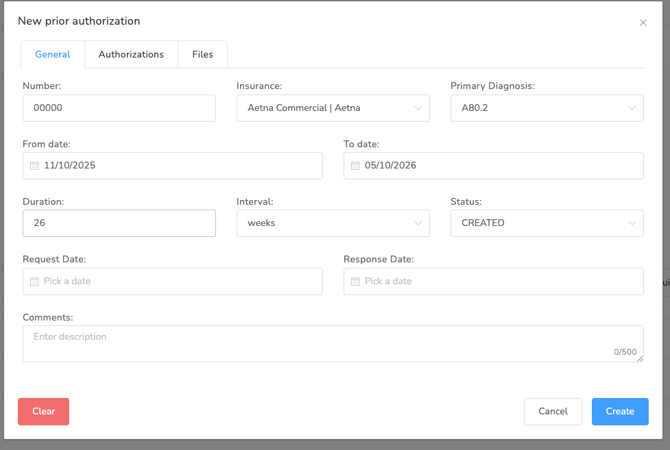The width and height of the screenshot is (670, 450).
Task: Select the General tab
Action: click(x=52, y=55)
